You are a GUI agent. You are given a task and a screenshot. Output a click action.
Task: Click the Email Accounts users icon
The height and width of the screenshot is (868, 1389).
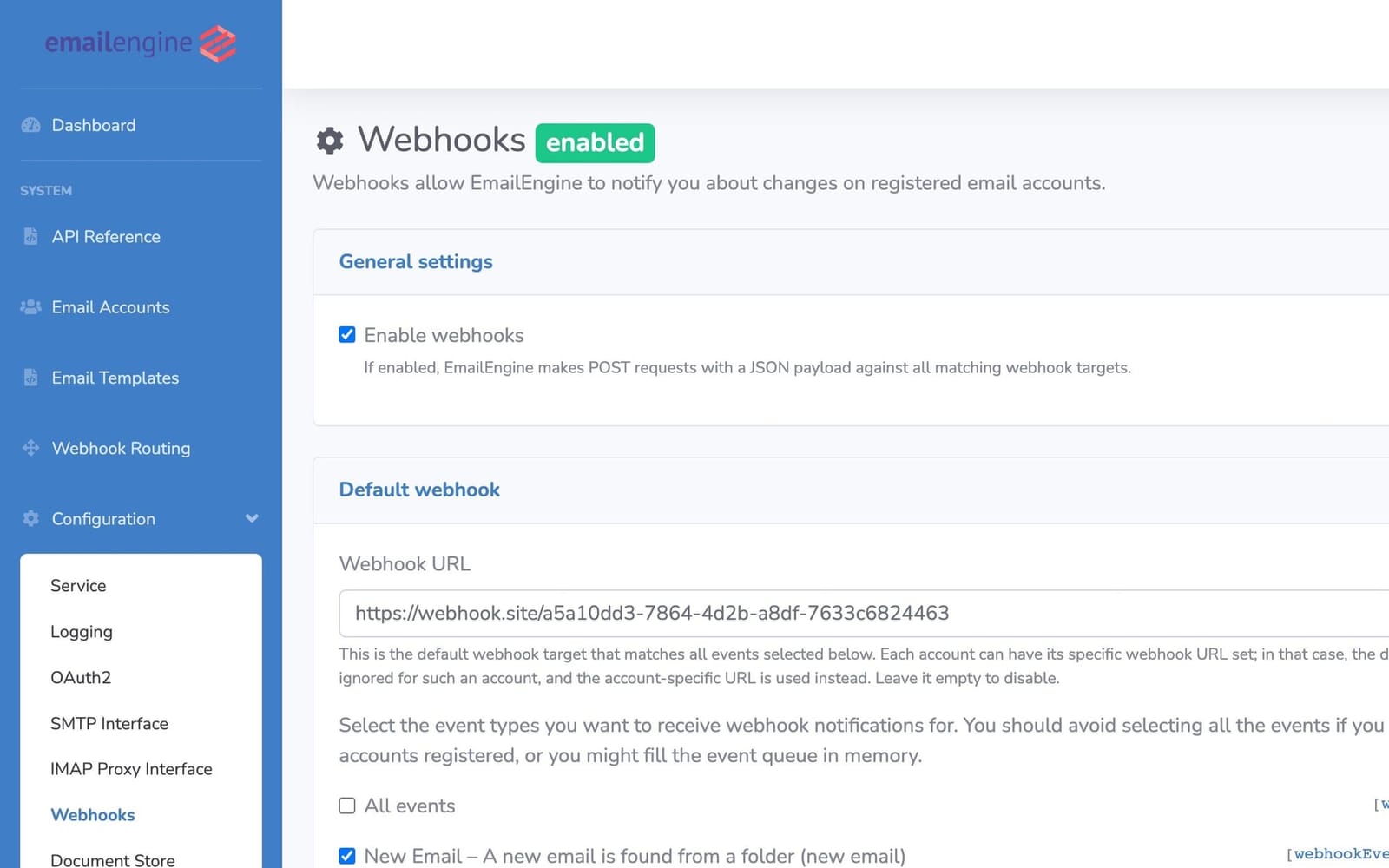click(x=30, y=306)
